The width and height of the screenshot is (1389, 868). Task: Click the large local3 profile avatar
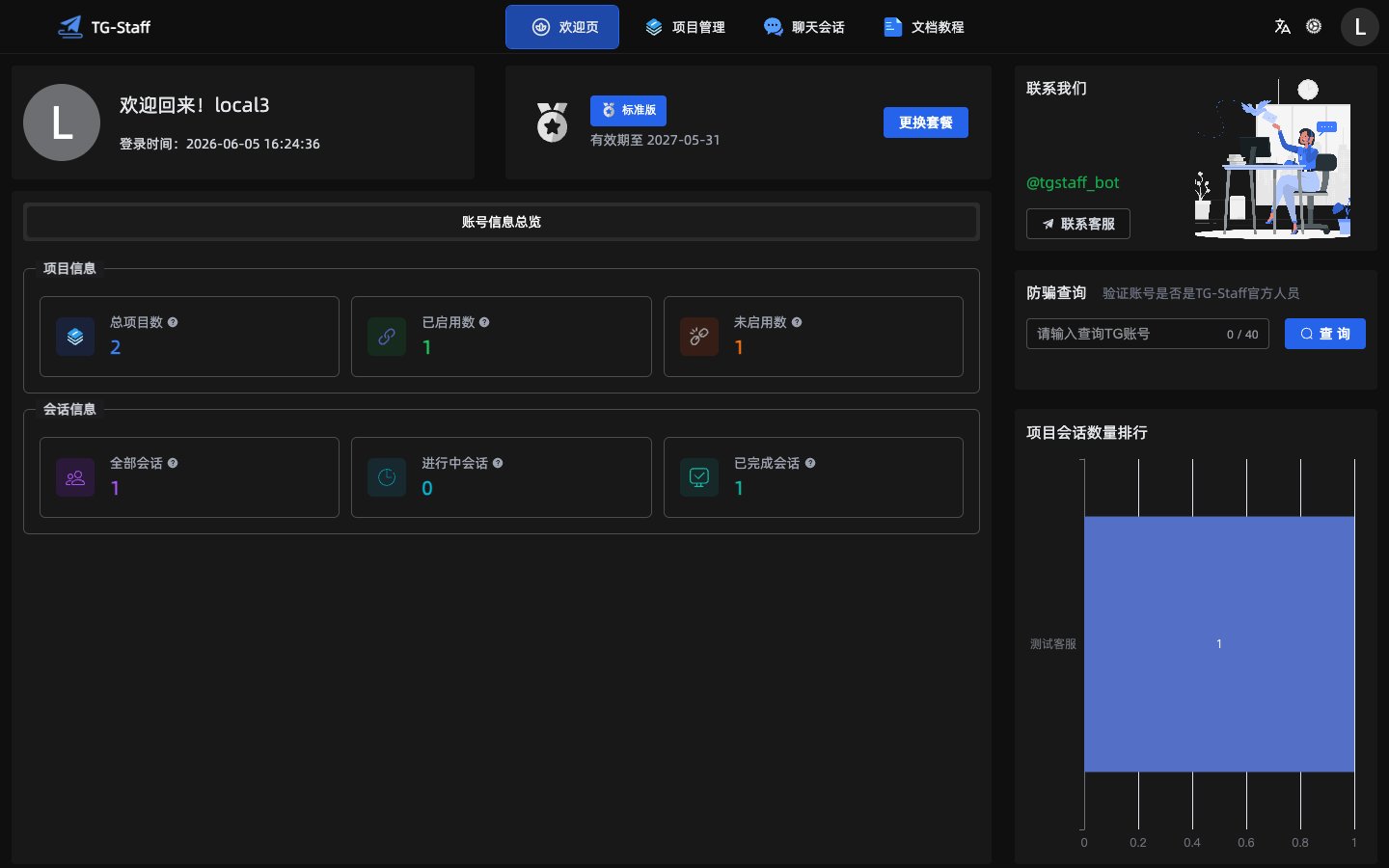tap(62, 122)
